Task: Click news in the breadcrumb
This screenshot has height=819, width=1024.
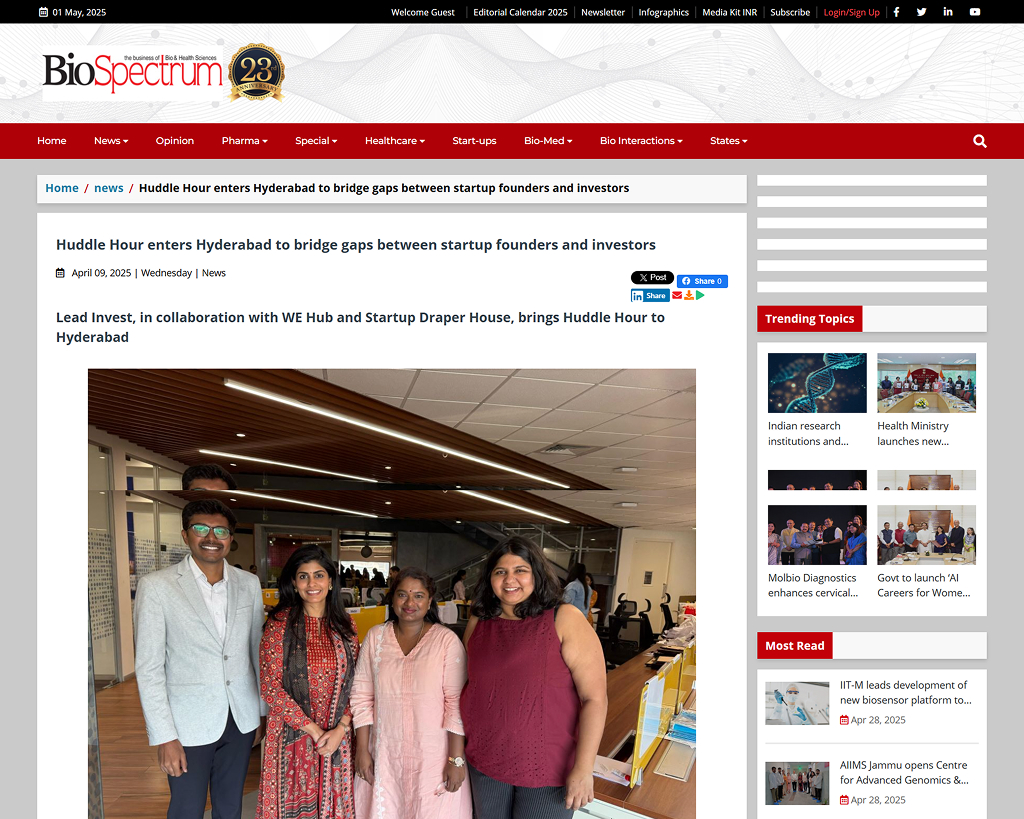Action: pos(108,188)
